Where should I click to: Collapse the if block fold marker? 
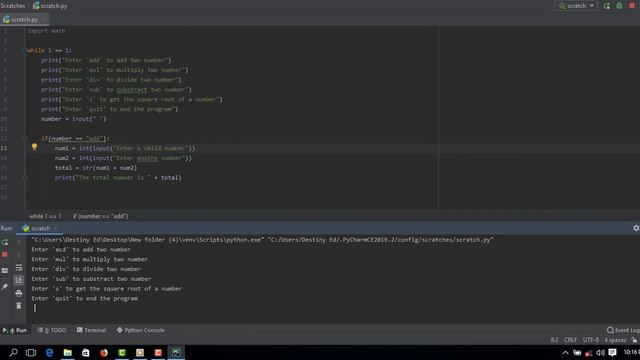pos(24,138)
